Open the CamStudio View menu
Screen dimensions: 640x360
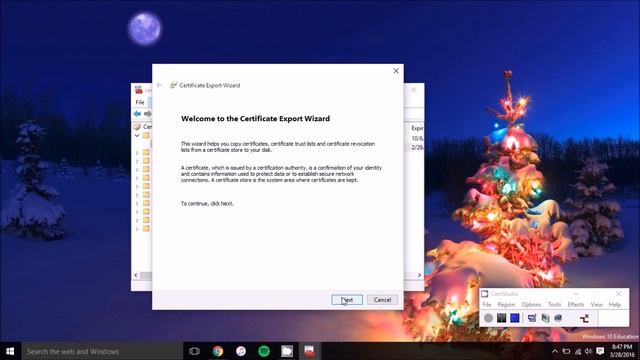596,304
